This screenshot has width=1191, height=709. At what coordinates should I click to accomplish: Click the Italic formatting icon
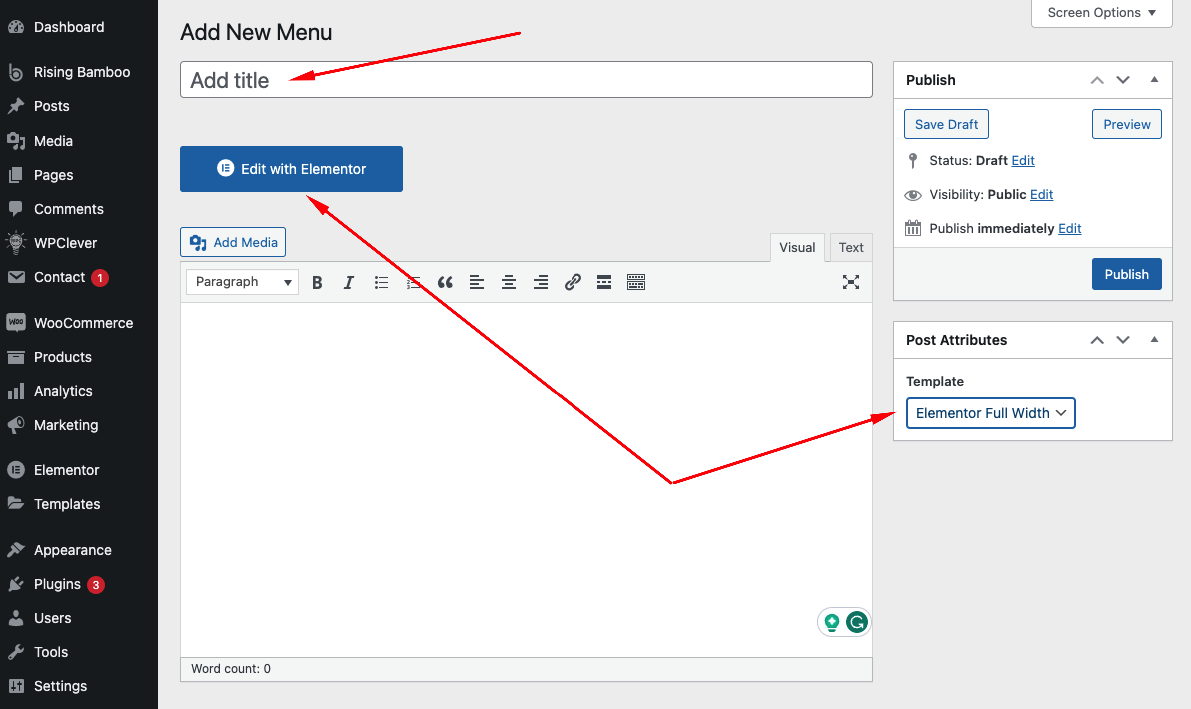tap(349, 282)
